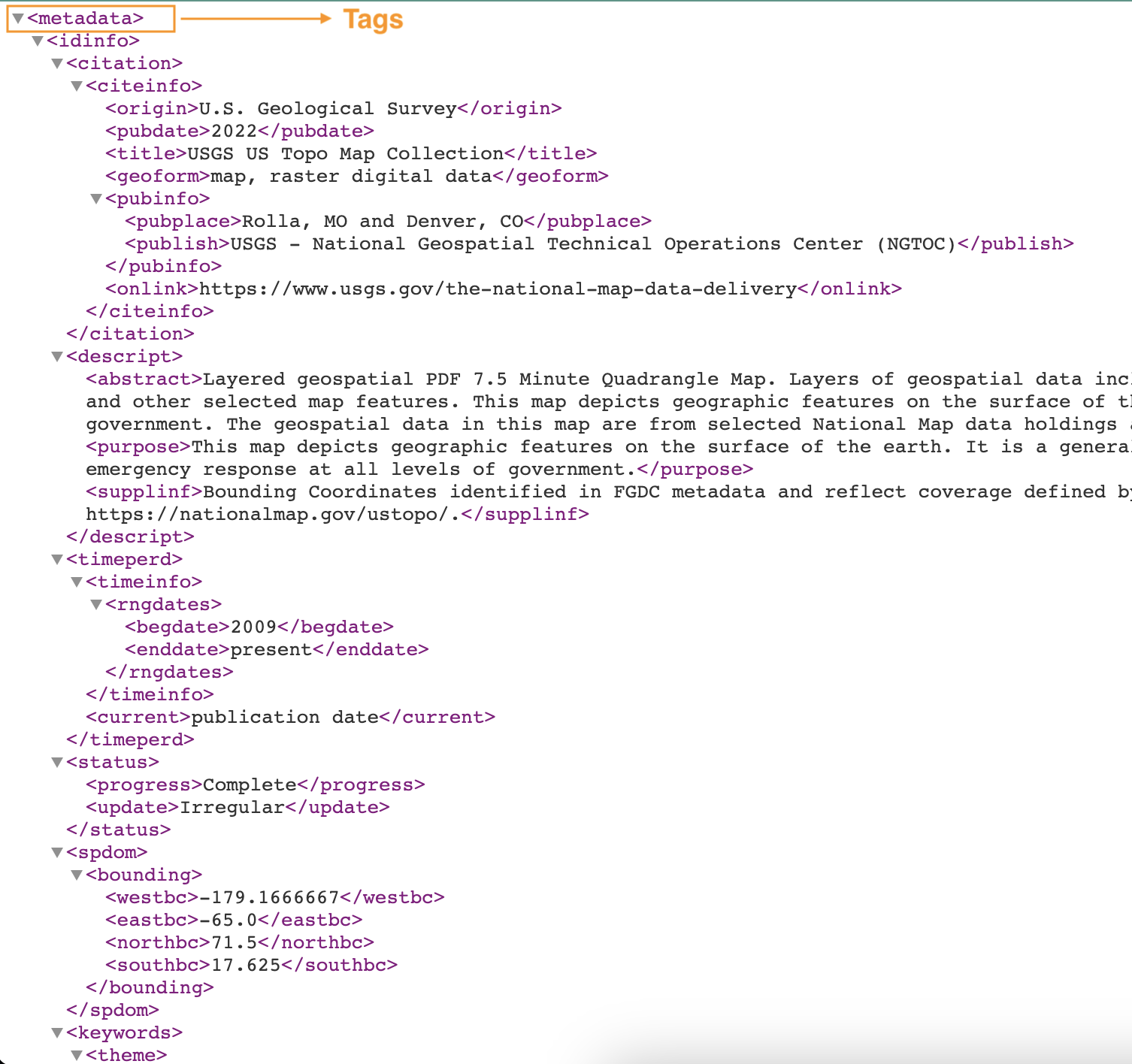Collapse the citeinfo element triangle
1132x1064 pixels.
tap(77, 86)
